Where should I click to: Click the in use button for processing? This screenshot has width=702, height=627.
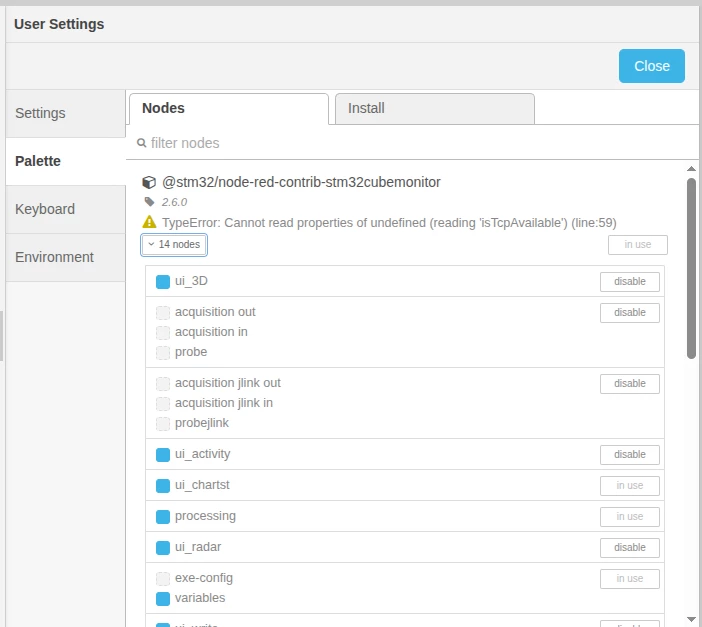pos(629,517)
